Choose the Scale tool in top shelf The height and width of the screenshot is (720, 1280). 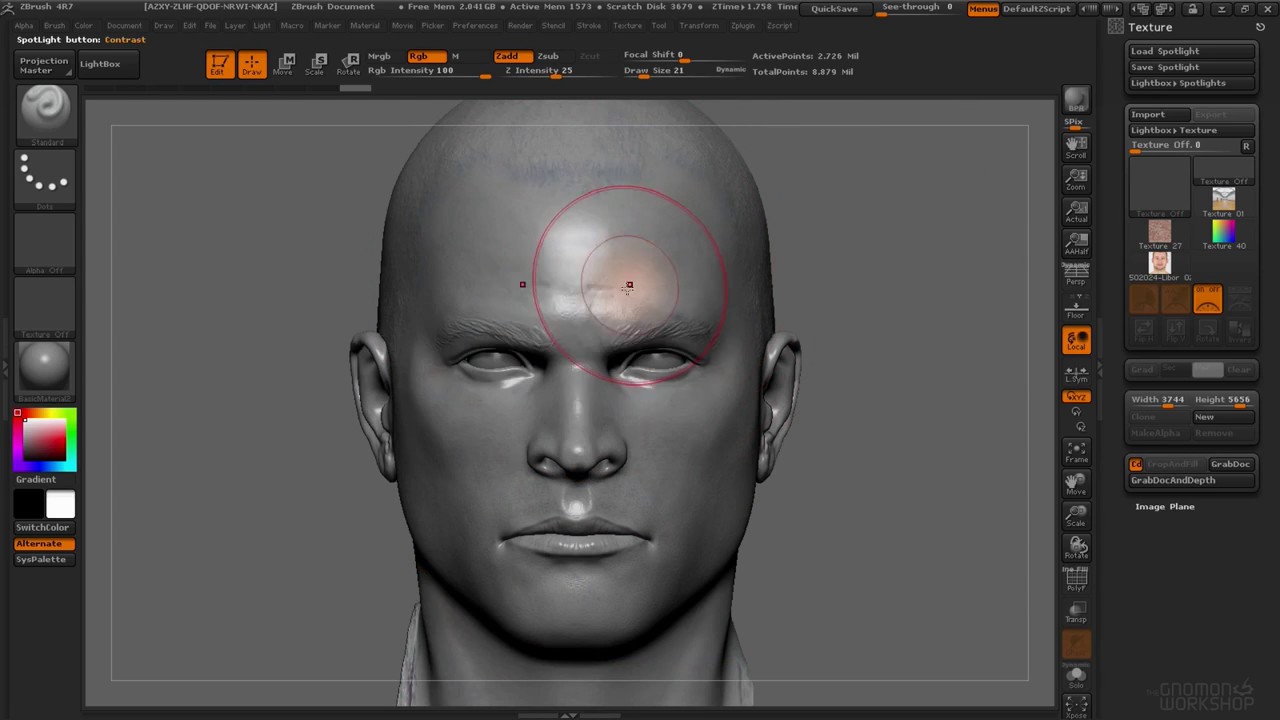pos(316,65)
